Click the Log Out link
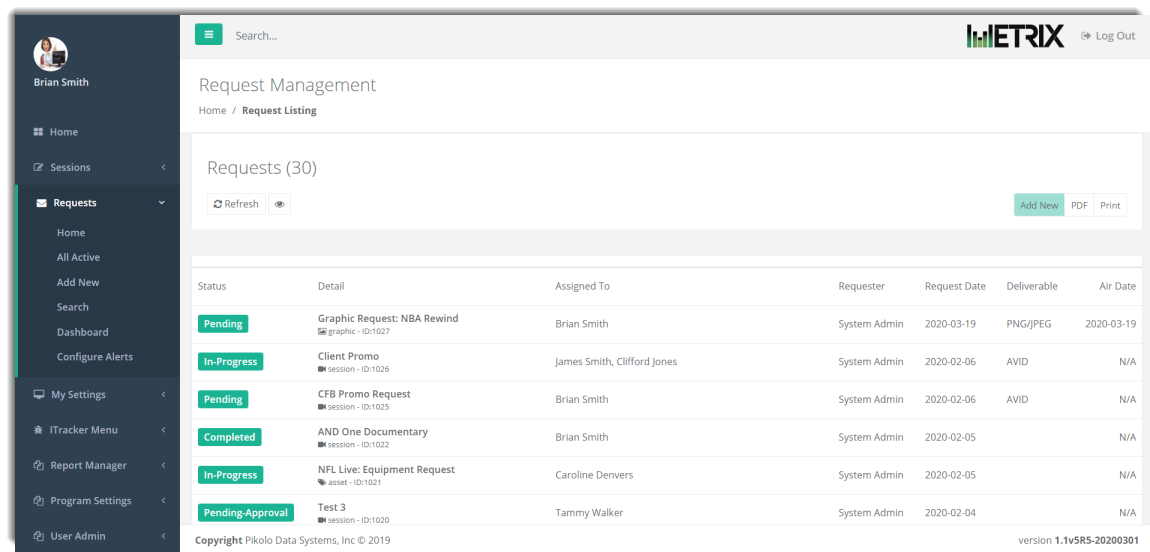1150x552 pixels. point(1108,36)
